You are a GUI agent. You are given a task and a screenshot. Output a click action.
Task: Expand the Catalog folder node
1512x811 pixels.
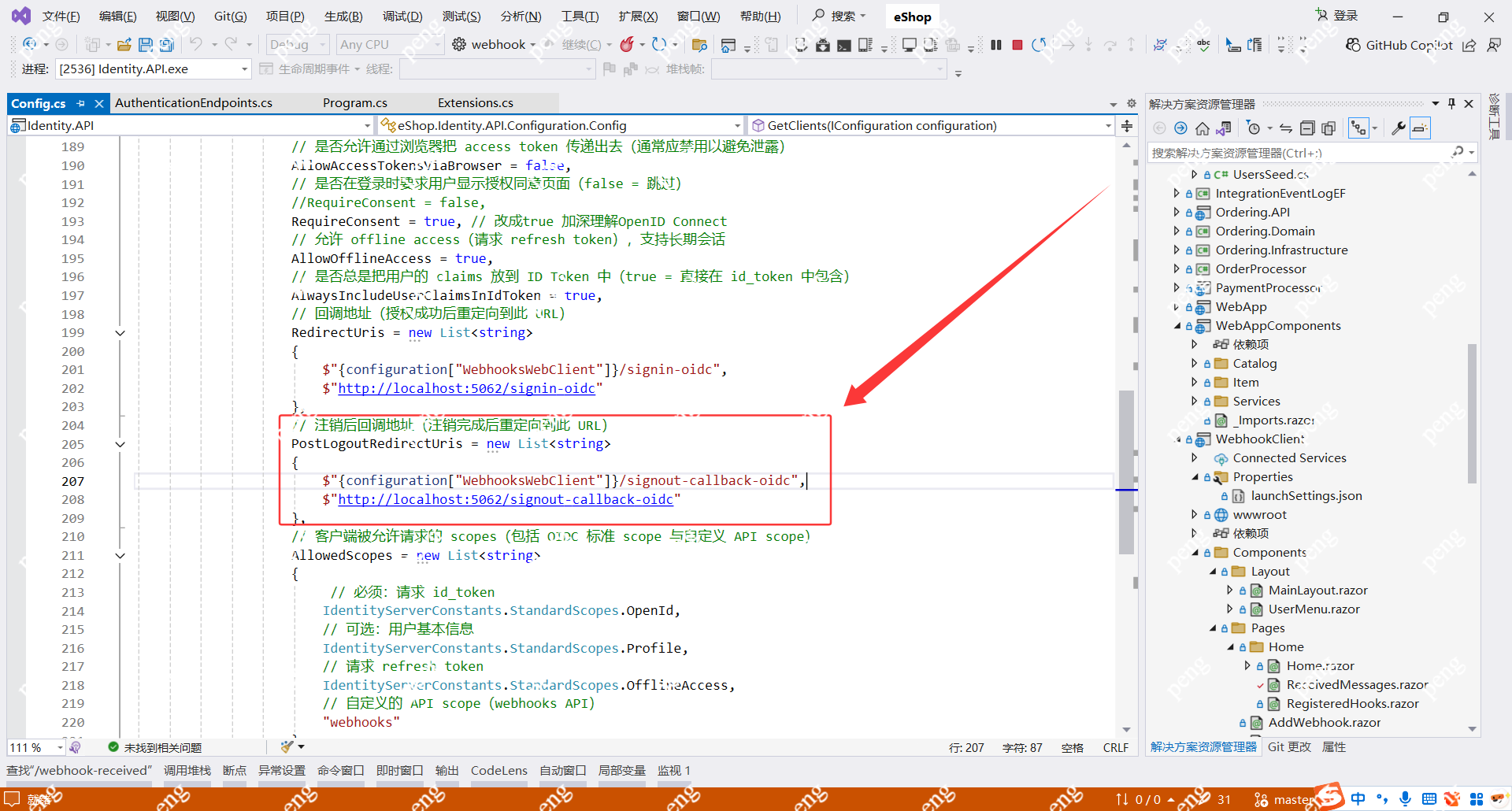[1195, 363]
